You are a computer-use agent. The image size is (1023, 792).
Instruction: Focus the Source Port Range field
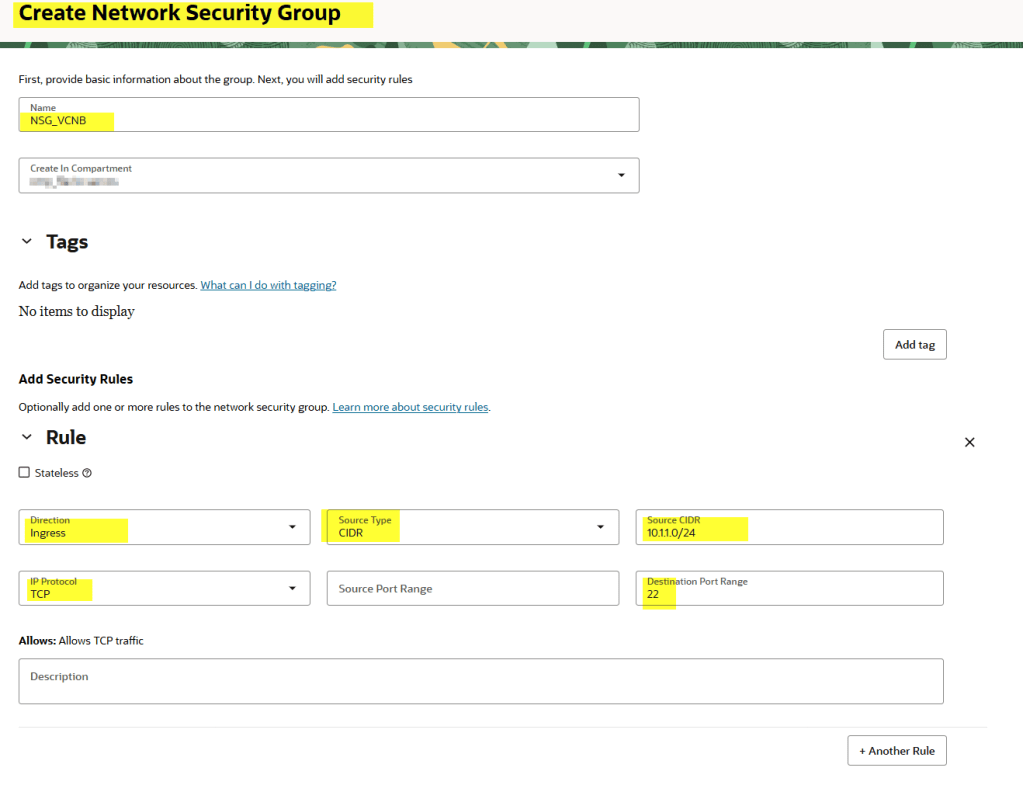472,588
